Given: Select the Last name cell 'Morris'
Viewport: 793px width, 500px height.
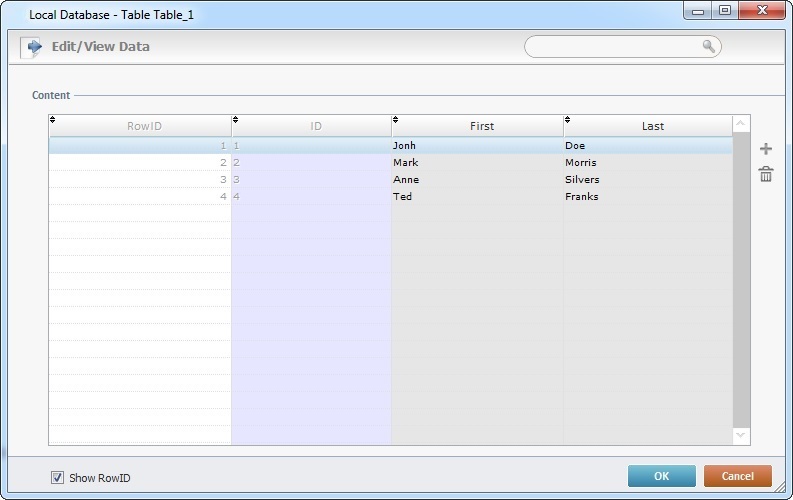Looking at the screenshot, I should tap(647, 163).
